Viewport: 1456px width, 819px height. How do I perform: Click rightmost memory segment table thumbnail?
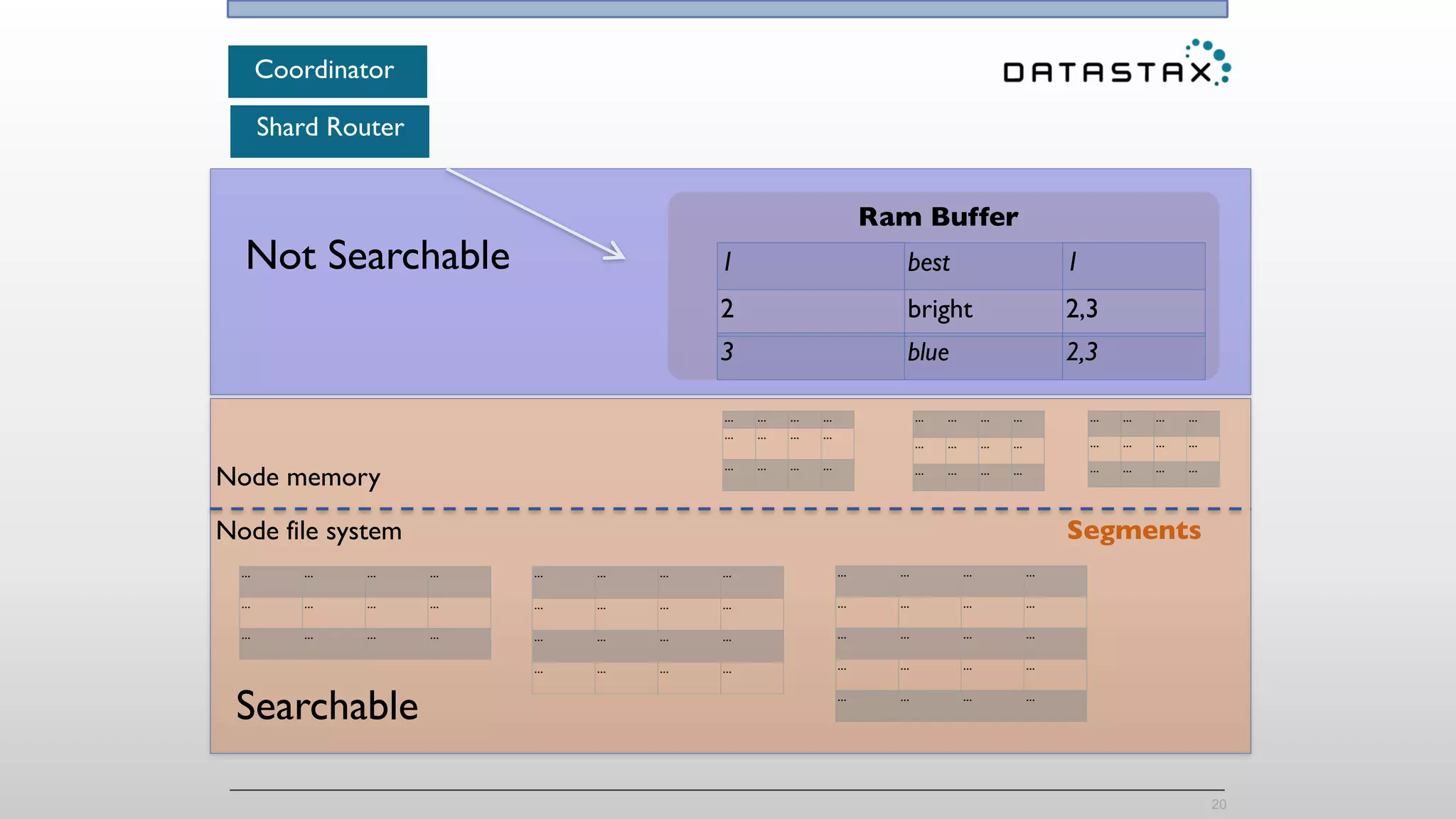[x=1153, y=449]
